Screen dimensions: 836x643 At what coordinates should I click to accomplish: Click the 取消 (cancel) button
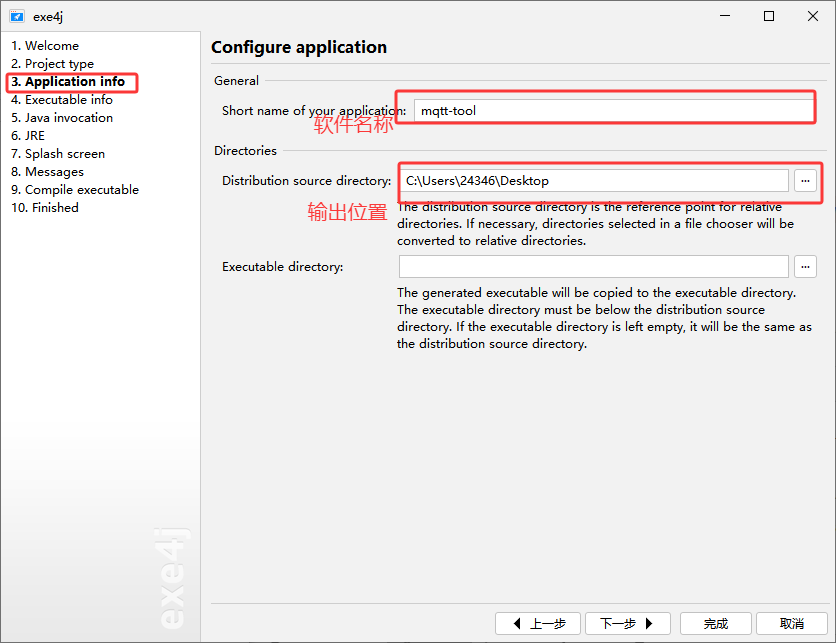pyautogui.click(x=792, y=623)
